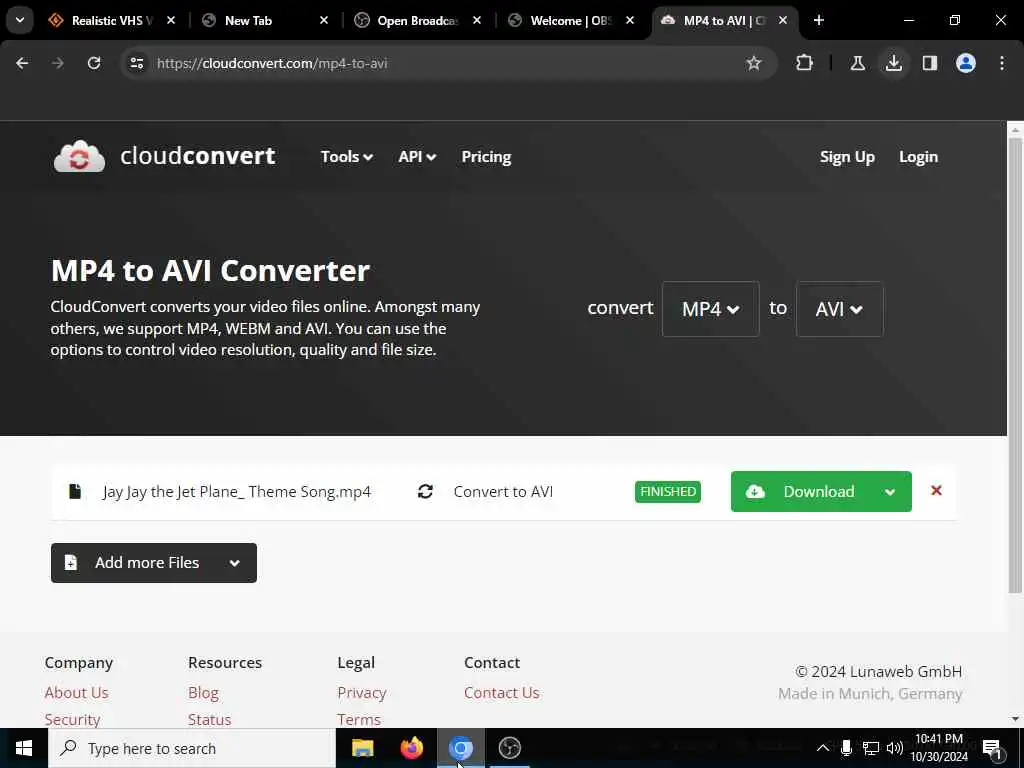Open the Terms footer link
This screenshot has width=1024, height=768.
tap(359, 719)
